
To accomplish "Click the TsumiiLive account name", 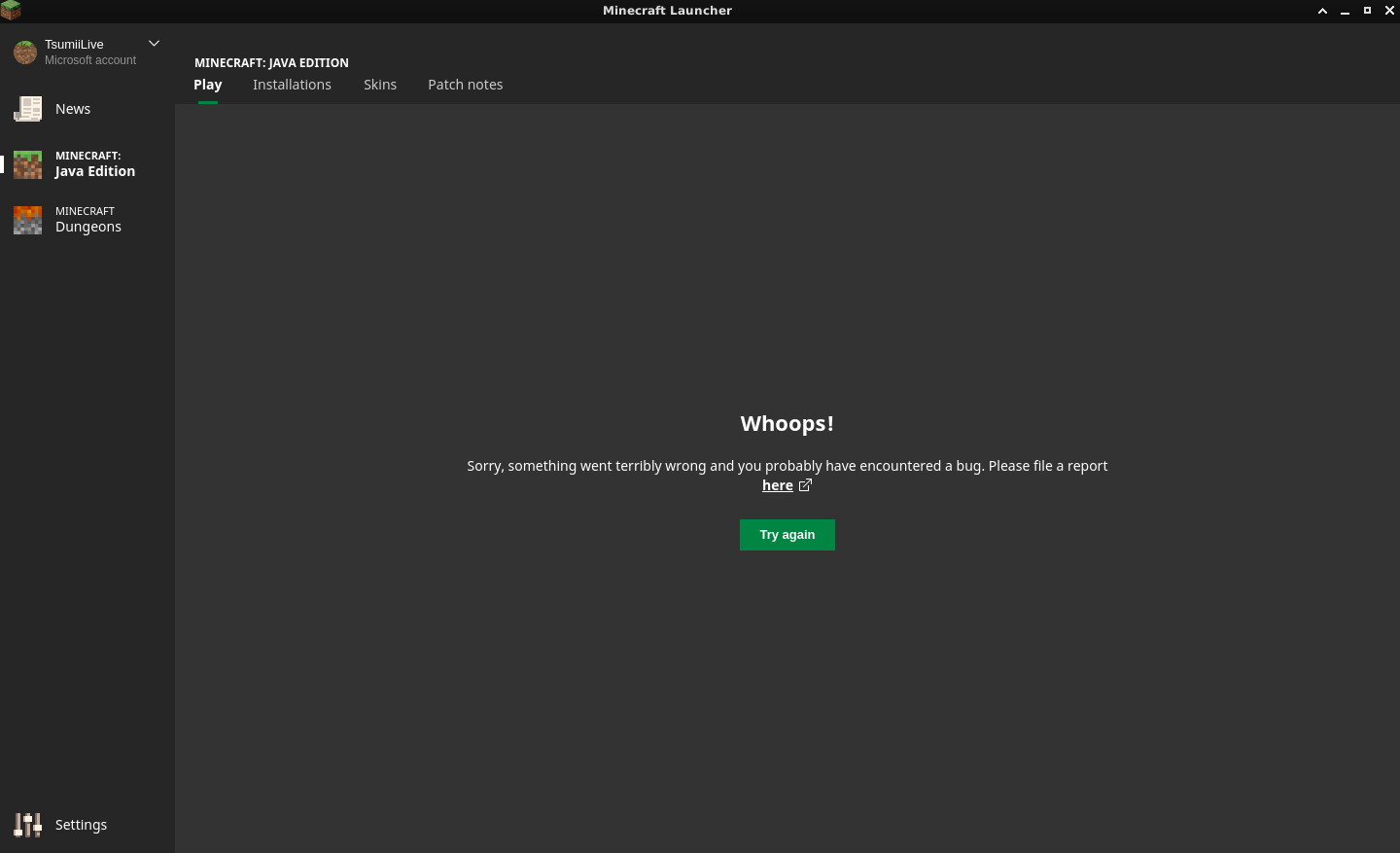I will coord(74,44).
